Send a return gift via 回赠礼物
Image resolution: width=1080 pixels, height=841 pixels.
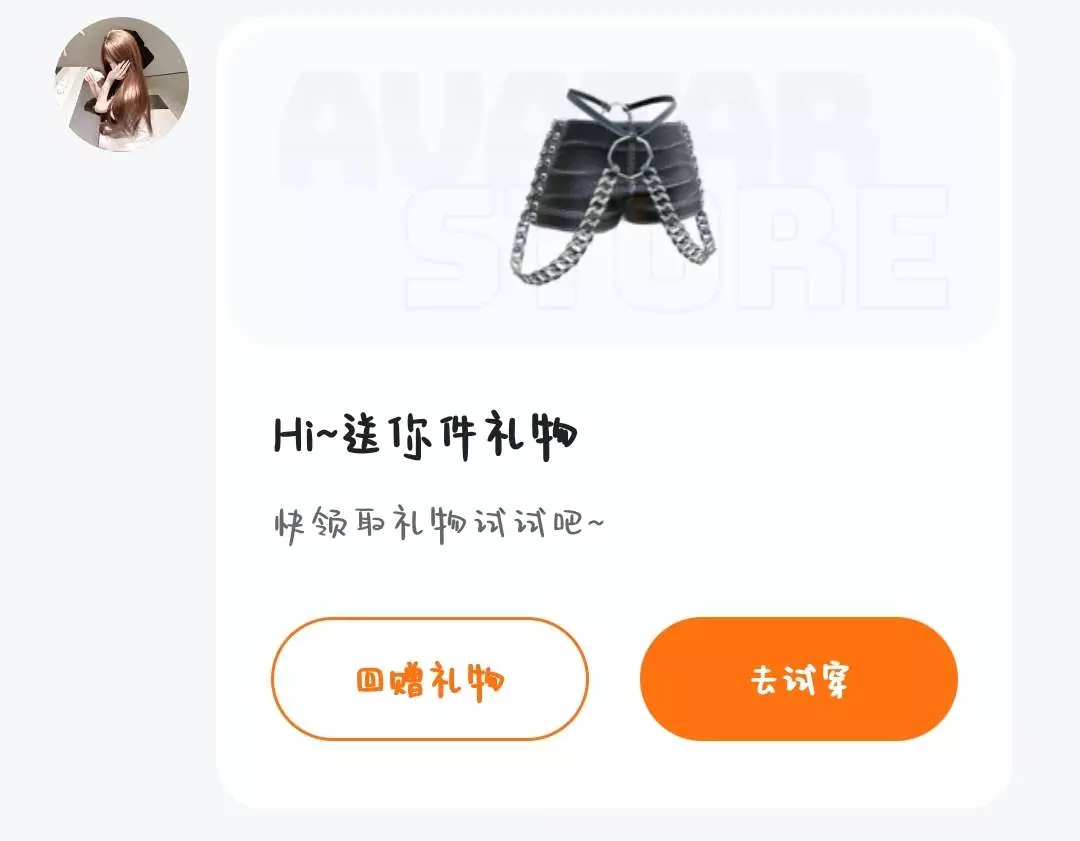(x=430, y=679)
